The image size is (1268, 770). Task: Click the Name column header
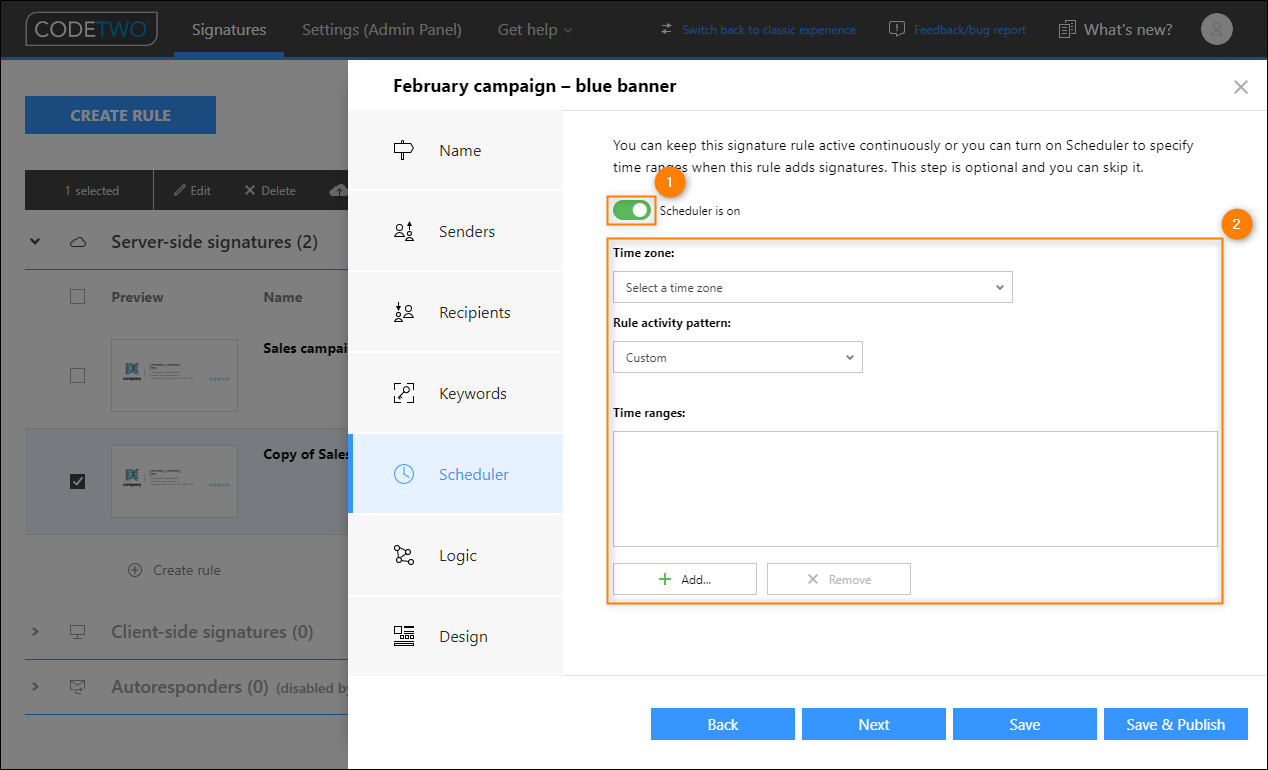pyautogui.click(x=283, y=297)
